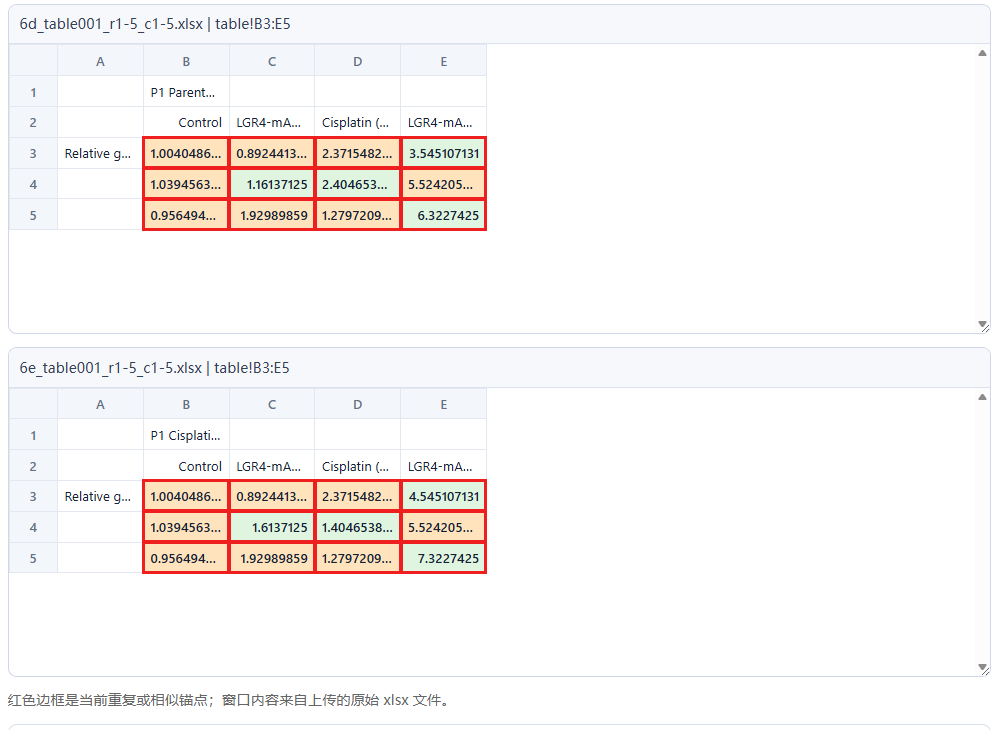Select row 5 header in 6d table
Viewport: 1003px width, 730px height.
coord(33,215)
